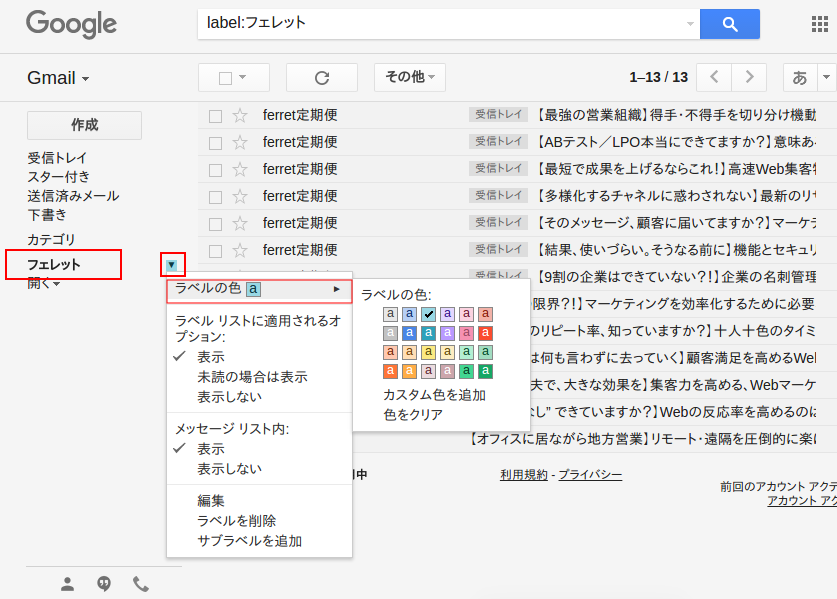This screenshot has width=837, height=599.
Task: Star the 結果、使いづらい message
Action: pos(240,250)
